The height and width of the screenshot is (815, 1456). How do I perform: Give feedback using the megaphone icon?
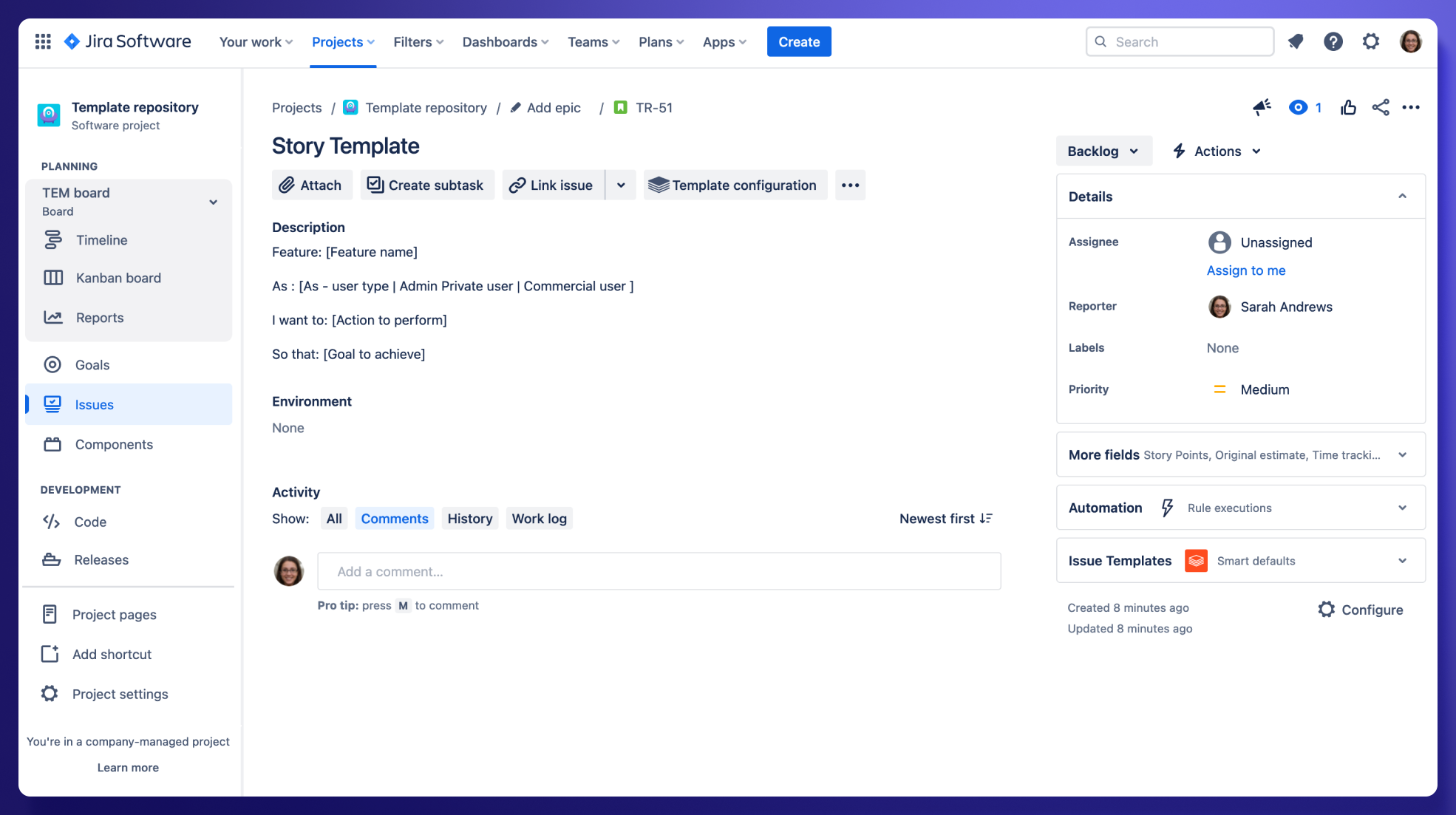[x=1262, y=107]
